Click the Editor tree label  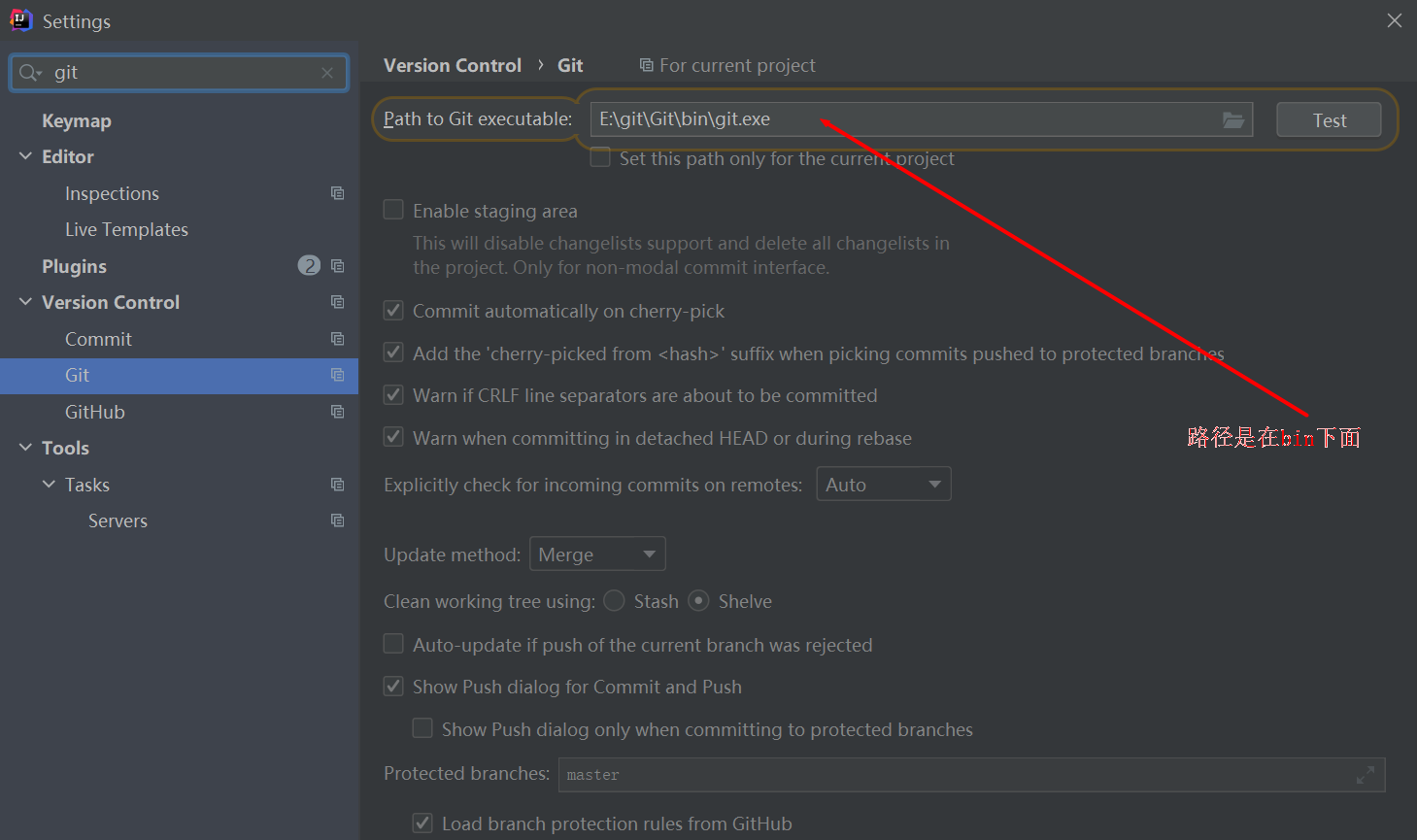point(68,156)
